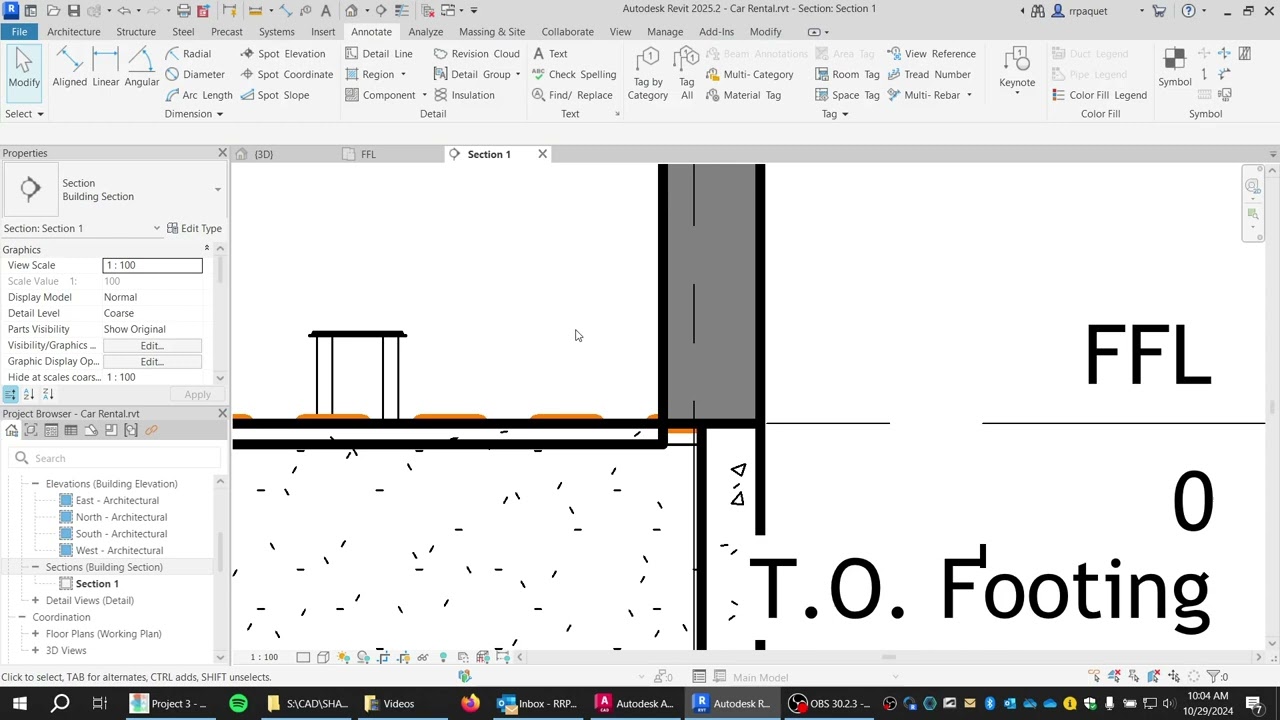Insert a Revision Cloud

coord(477,54)
